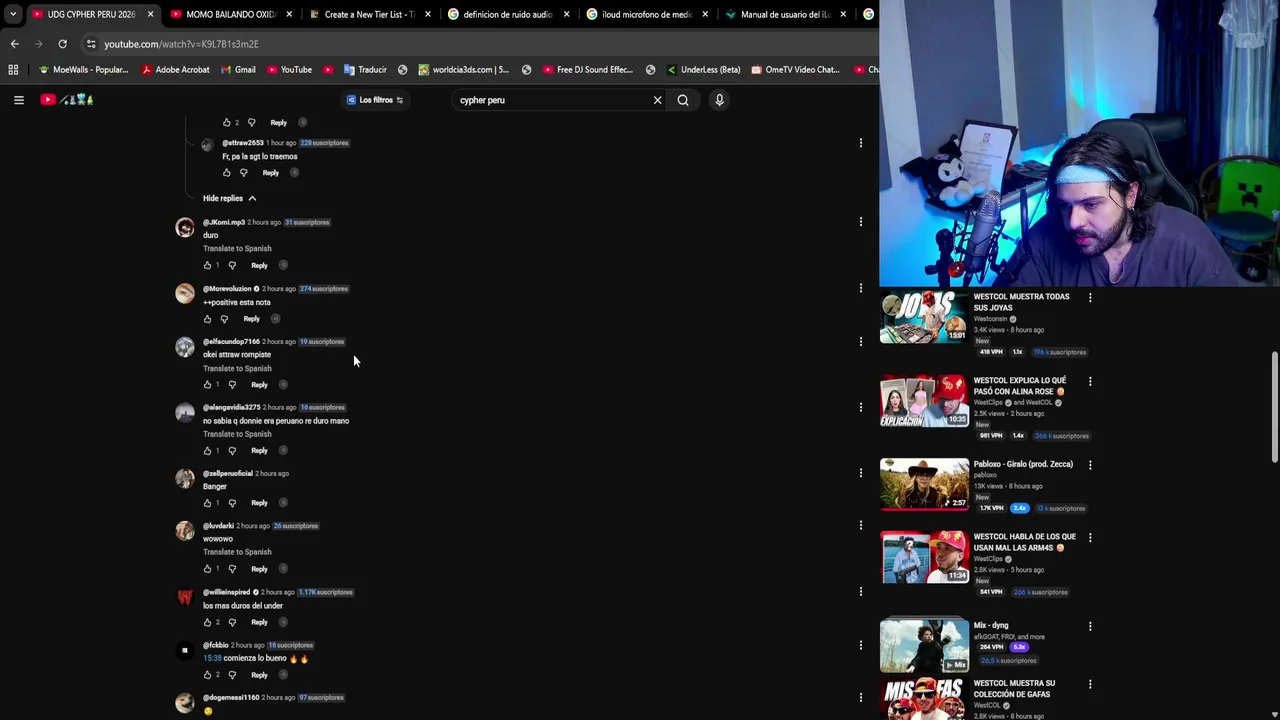Image resolution: width=1280 pixels, height=720 pixels.
Task: Dislike the 'duro' comment by @JKomi.mp3
Action: (x=232, y=266)
